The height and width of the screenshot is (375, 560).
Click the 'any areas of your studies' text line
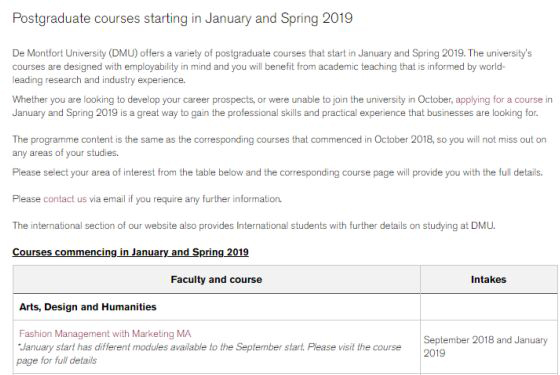tap(65, 153)
